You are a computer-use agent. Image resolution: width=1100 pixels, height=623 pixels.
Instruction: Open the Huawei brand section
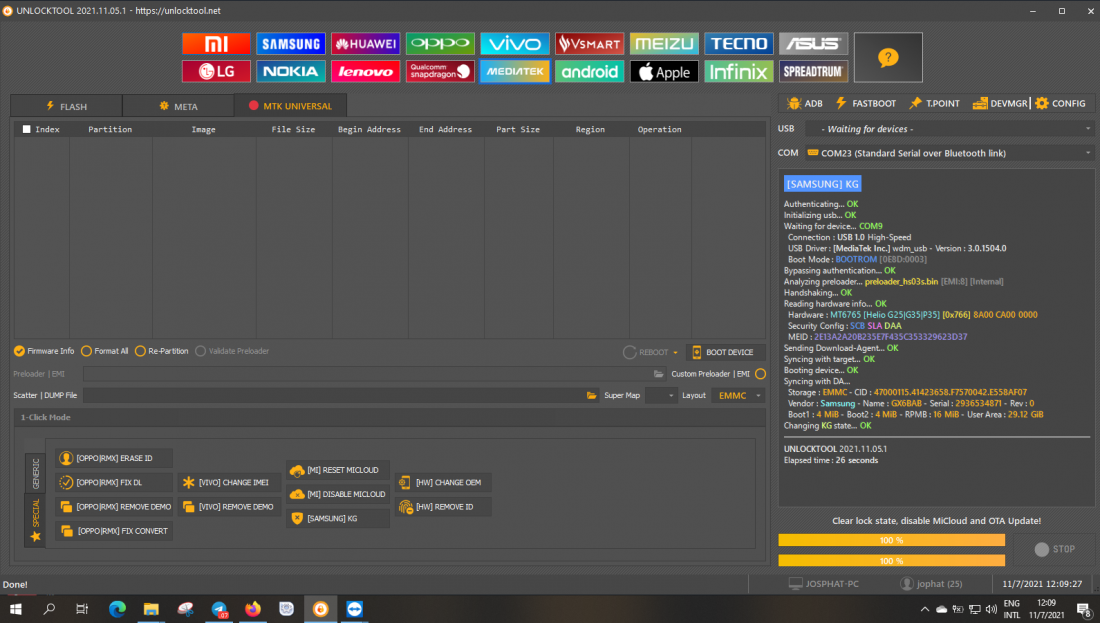[x=365, y=43]
